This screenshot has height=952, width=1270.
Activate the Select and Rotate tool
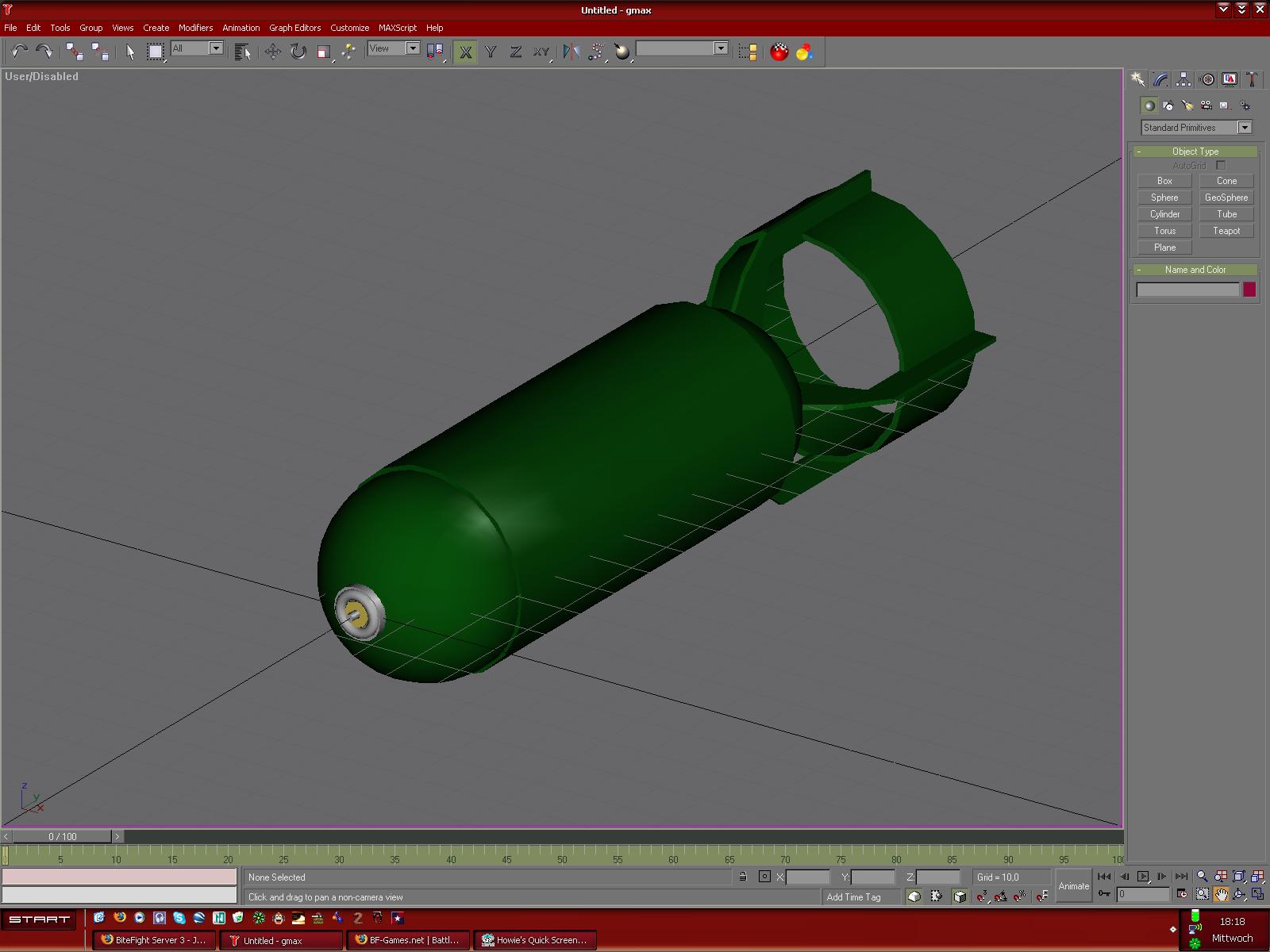coord(298,52)
